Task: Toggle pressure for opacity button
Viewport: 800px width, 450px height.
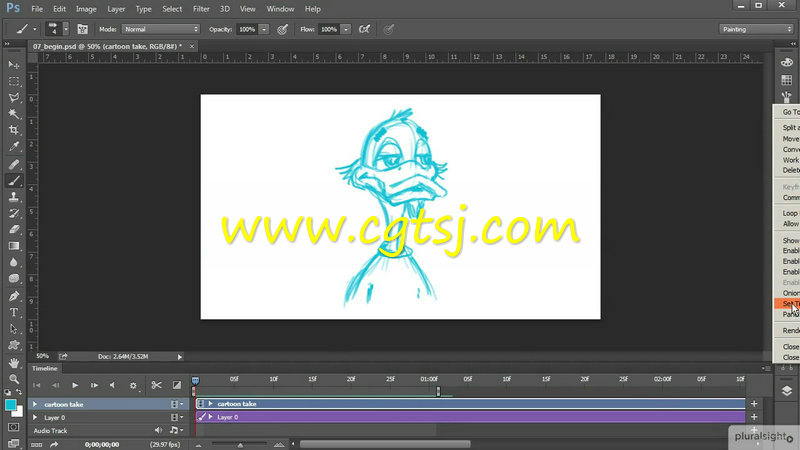Action: (x=282, y=29)
